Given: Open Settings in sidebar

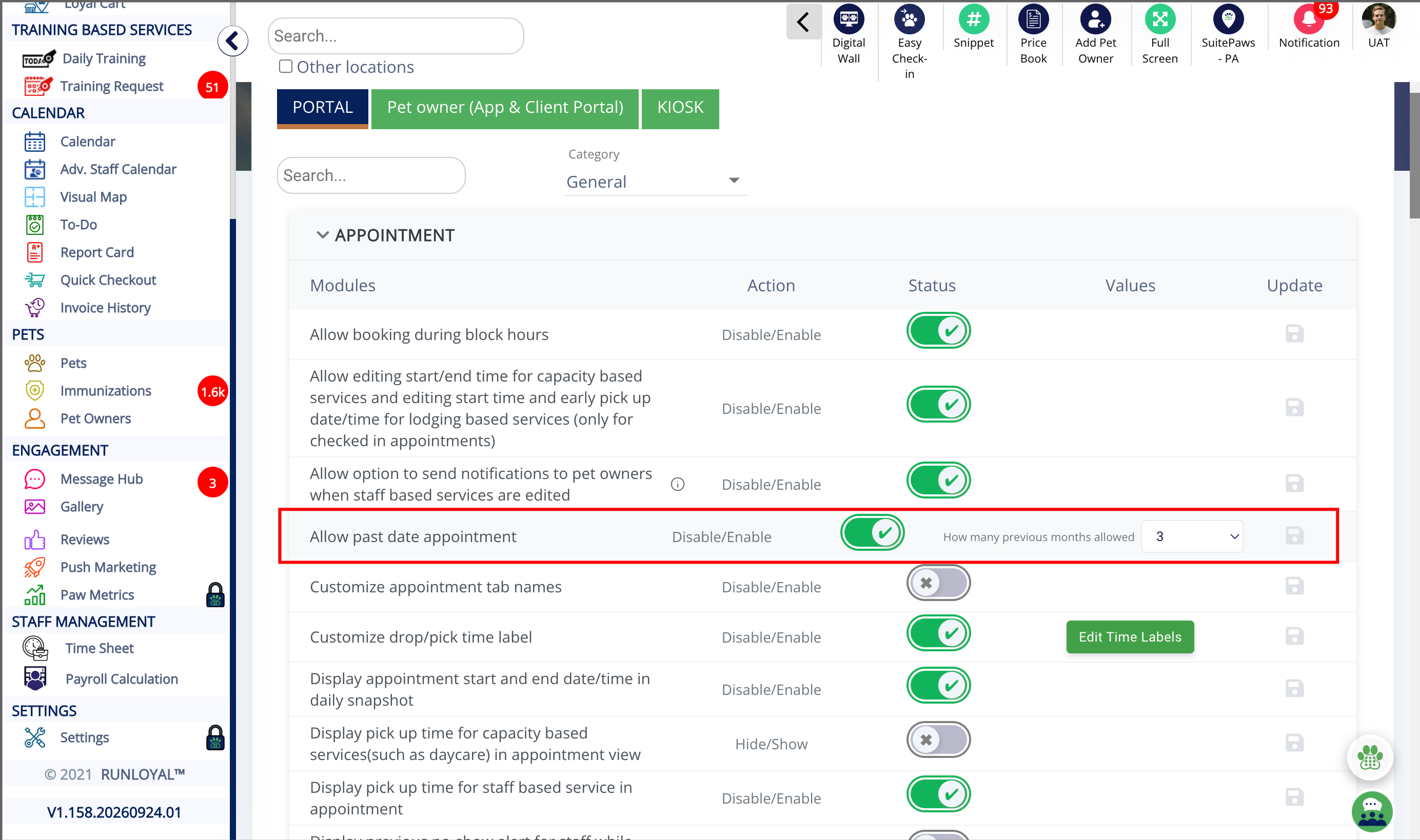Looking at the screenshot, I should (x=84, y=737).
